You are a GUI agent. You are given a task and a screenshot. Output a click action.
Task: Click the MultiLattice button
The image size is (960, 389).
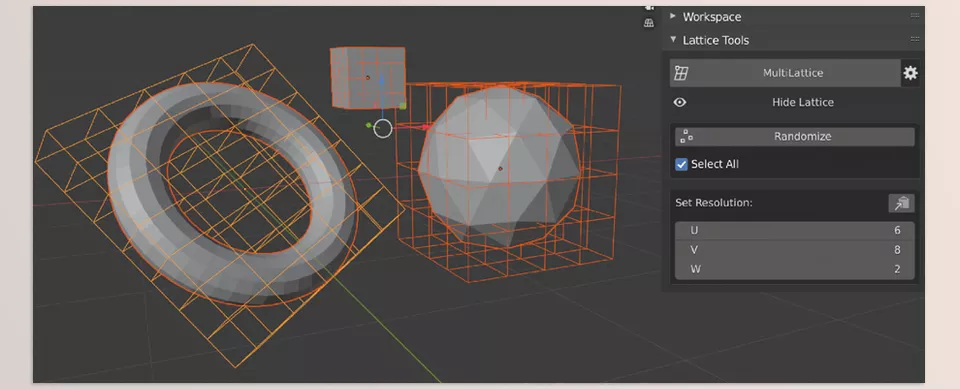(x=785, y=73)
